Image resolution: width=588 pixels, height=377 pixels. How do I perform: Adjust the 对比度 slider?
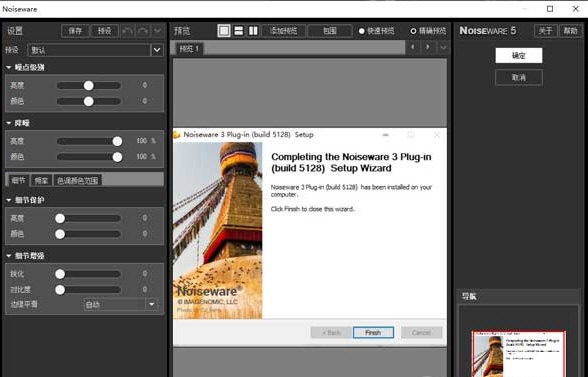[x=89, y=290]
